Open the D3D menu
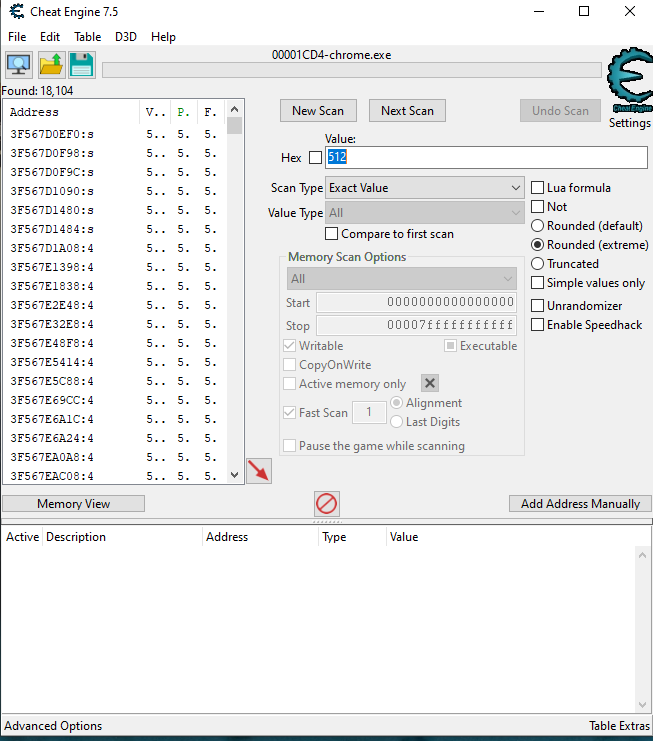This screenshot has height=741, width=653. coord(126,37)
